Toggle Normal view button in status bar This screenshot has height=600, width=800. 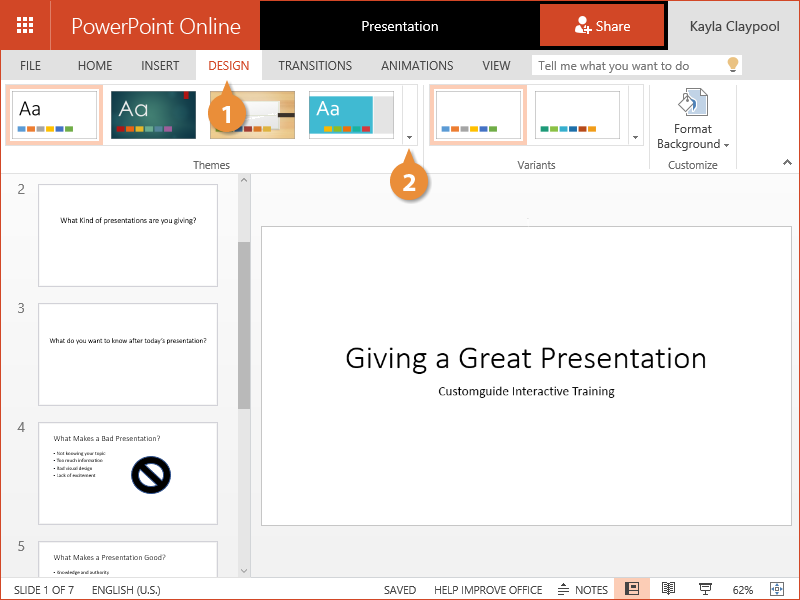[632, 589]
